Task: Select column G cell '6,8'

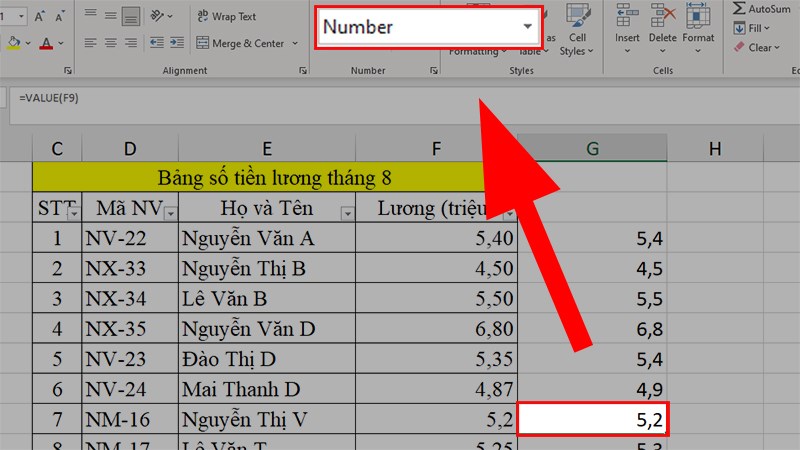Action: tap(592, 329)
